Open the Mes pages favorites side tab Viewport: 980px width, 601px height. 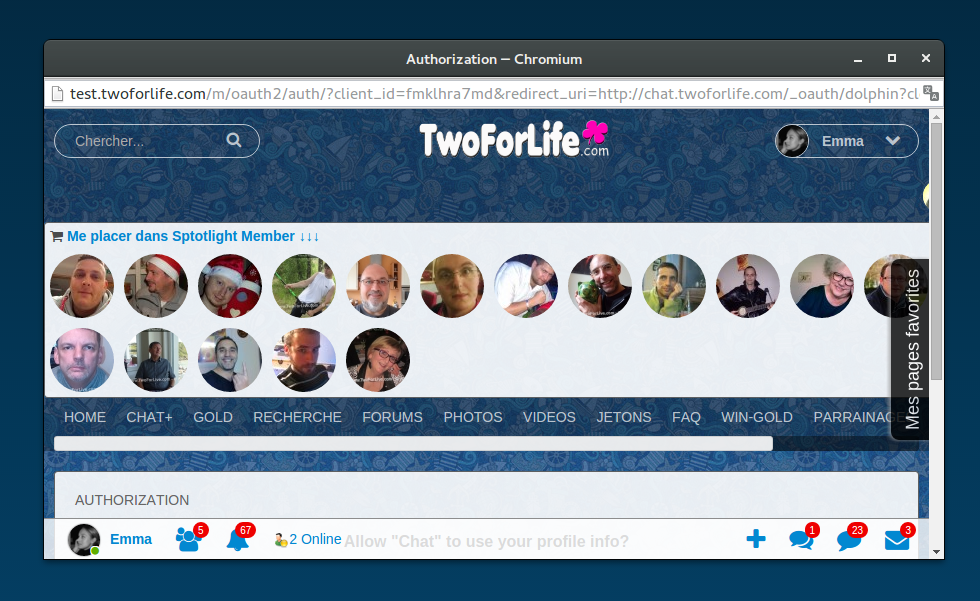pyautogui.click(x=911, y=349)
